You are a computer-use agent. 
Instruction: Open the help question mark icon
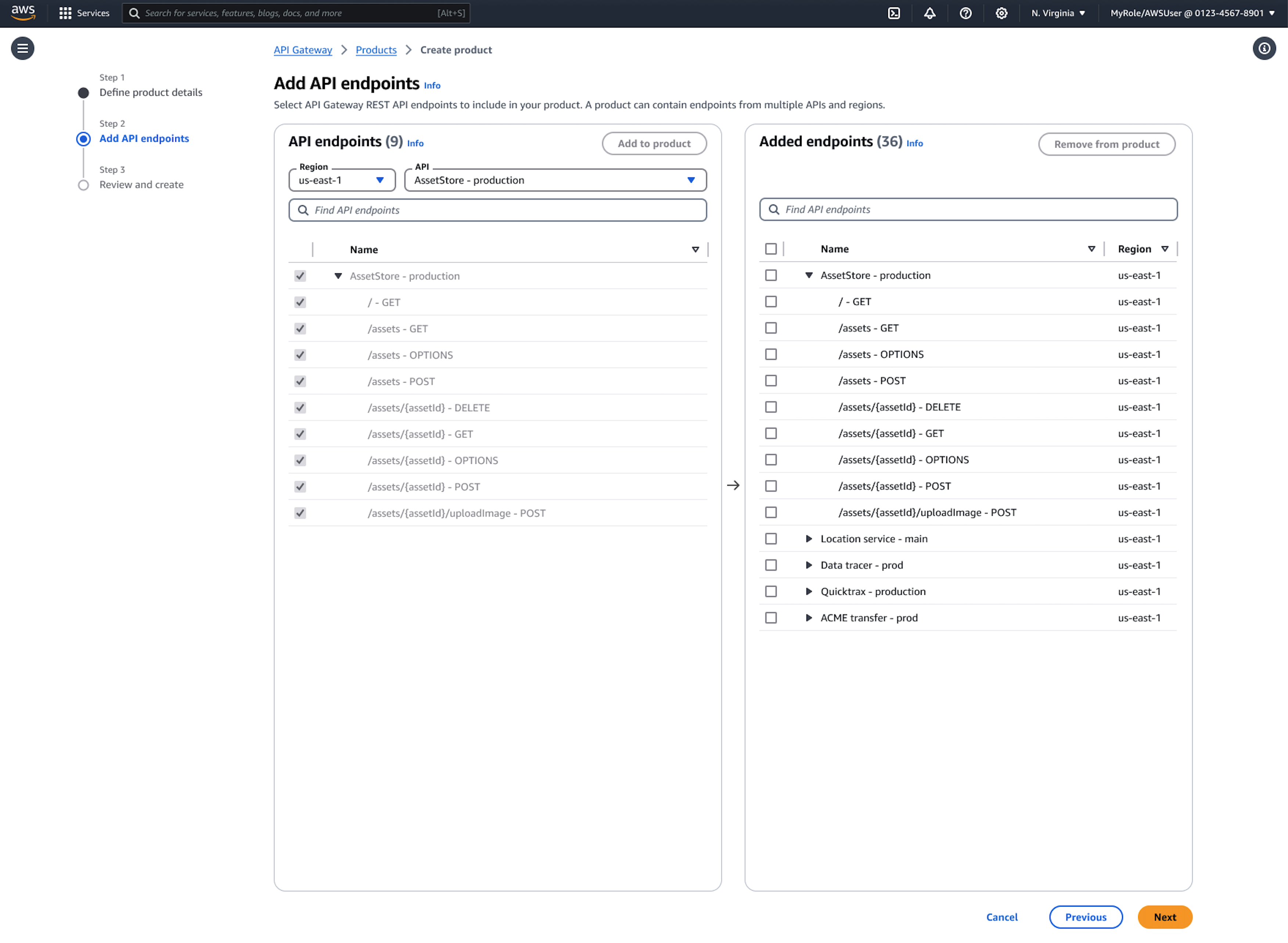click(965, 13)
